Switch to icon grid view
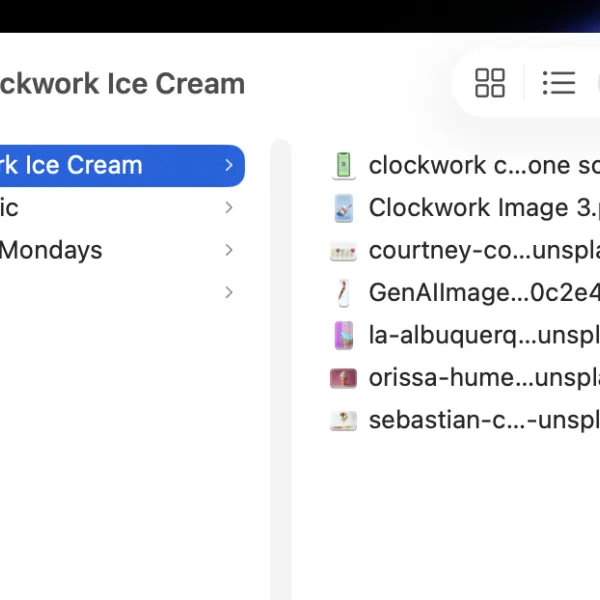600x600 pixels. [x=490, y=83]
